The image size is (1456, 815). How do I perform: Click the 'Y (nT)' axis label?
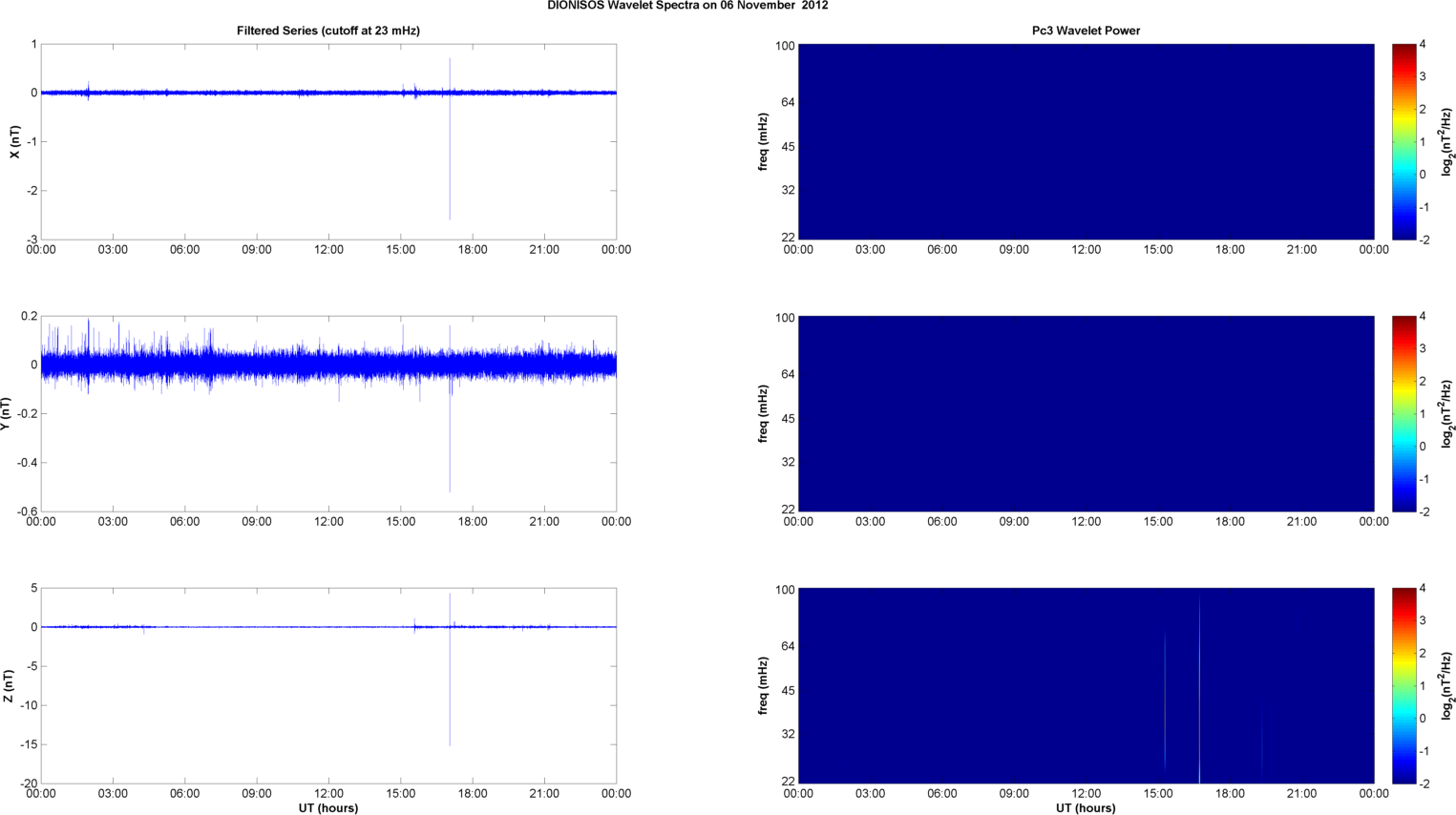(x=6, y=414)
